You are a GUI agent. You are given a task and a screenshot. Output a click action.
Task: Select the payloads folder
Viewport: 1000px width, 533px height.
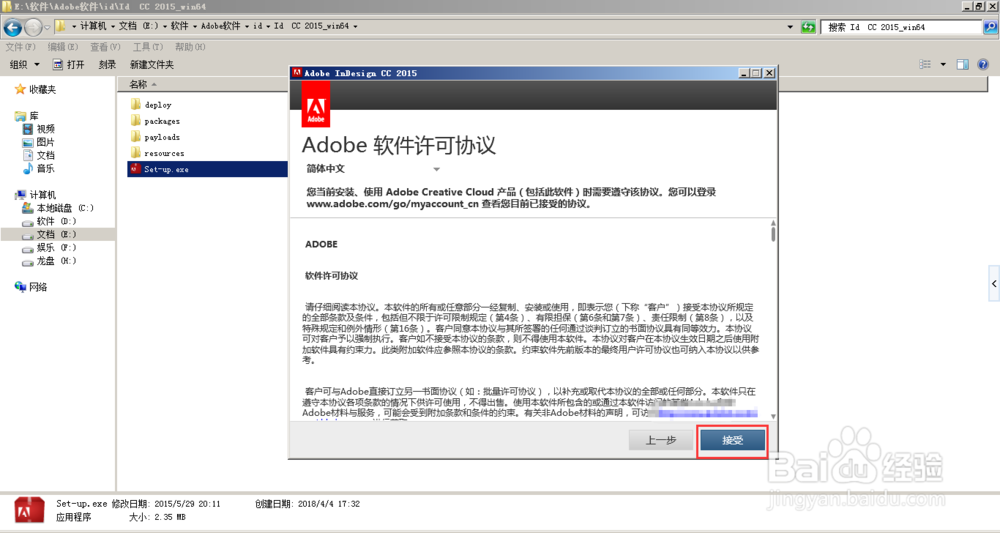tap(155, 137)
